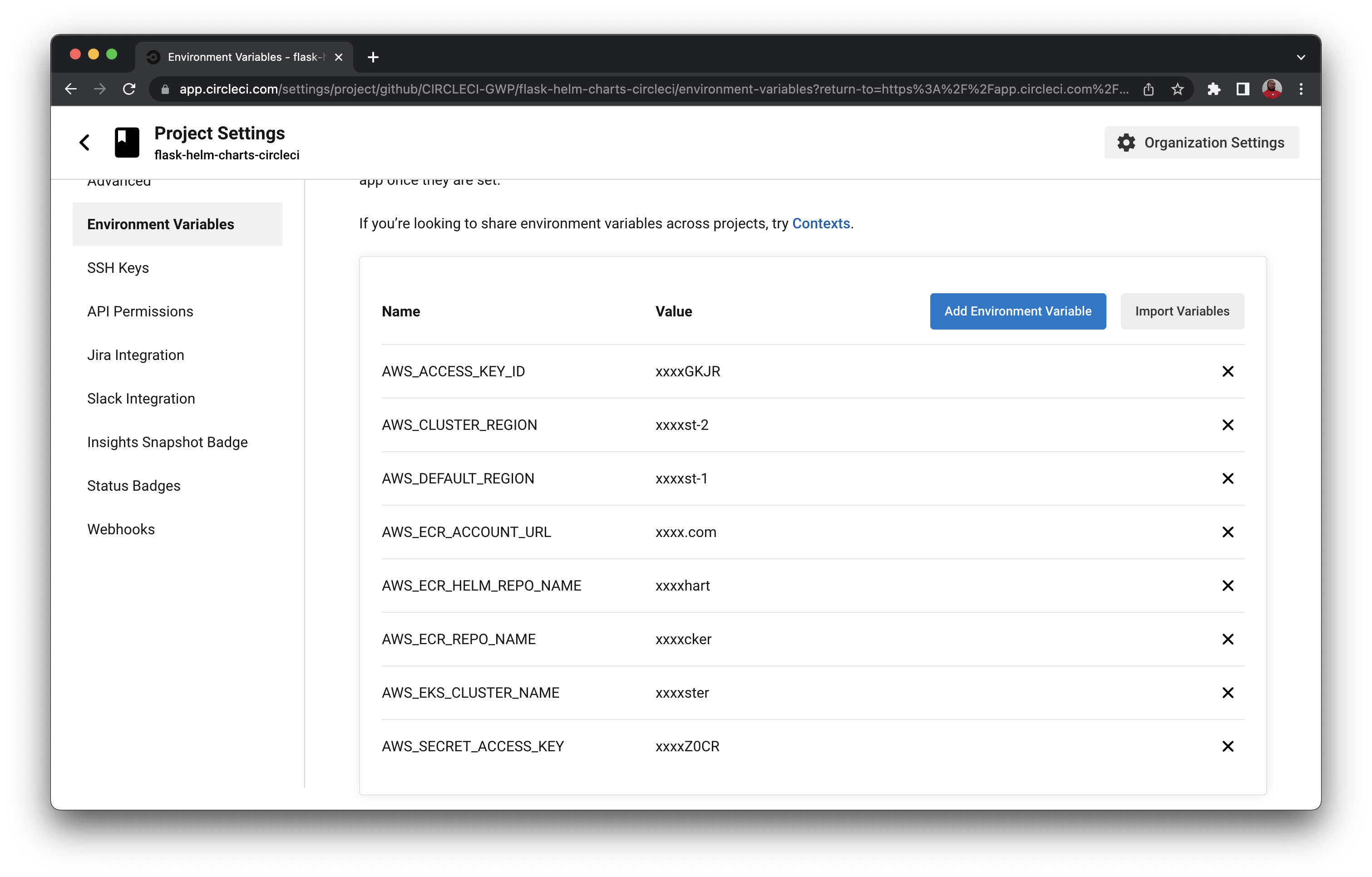1372x877 pixels.
Task: Reload the current page
Action: 129,89
